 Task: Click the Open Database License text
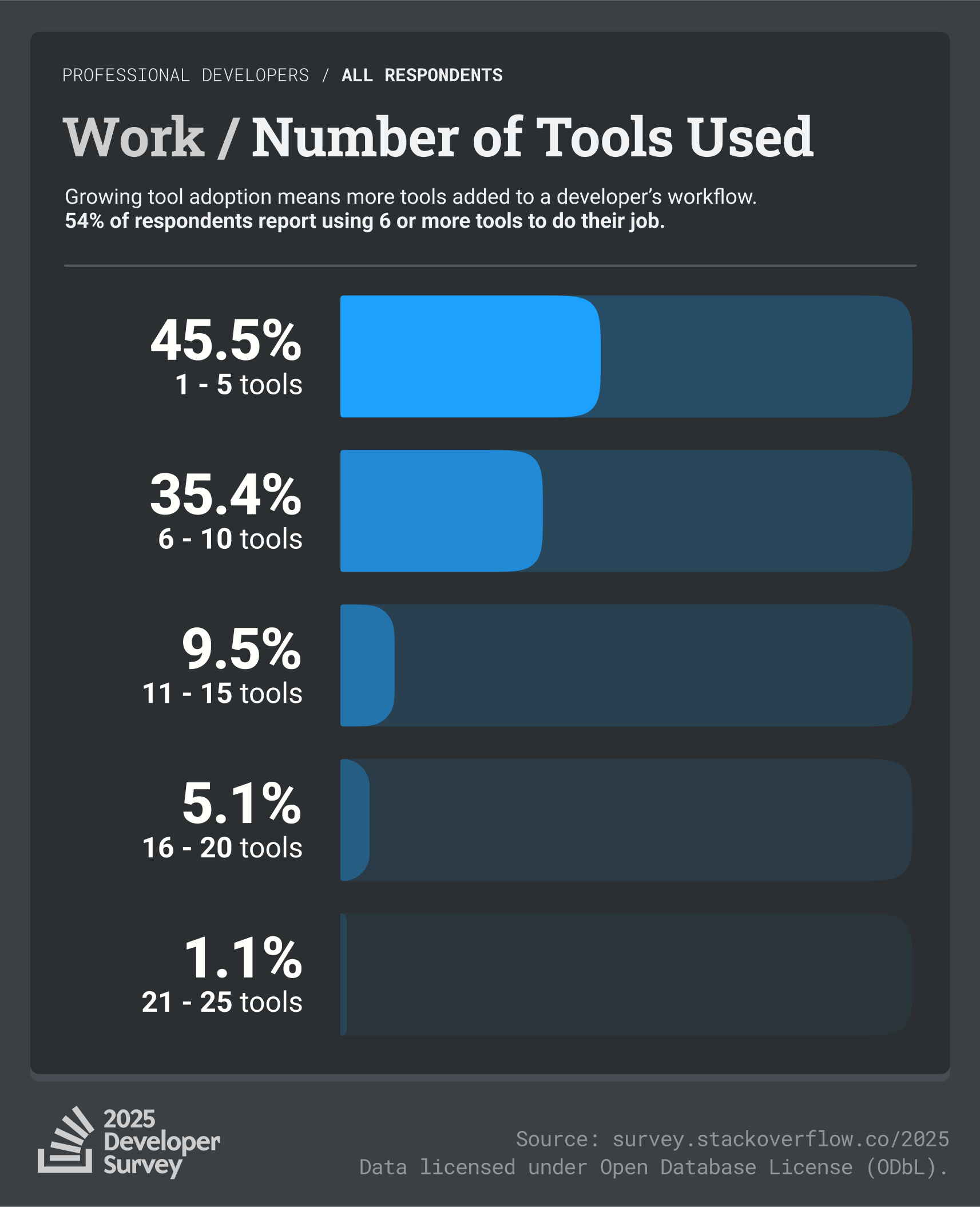point(726,1168)
